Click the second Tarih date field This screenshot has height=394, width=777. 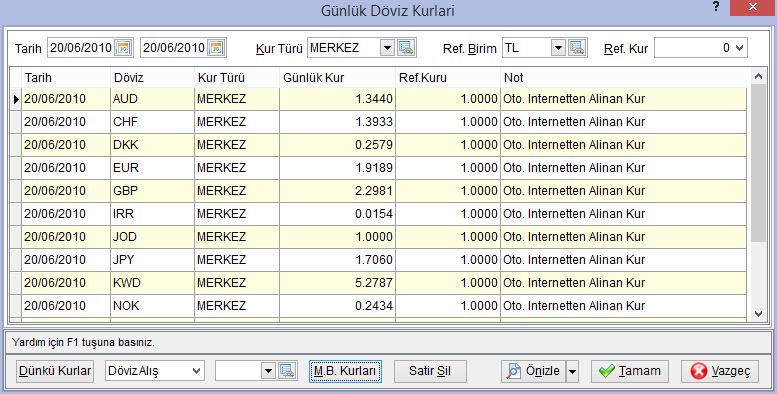point(175,48)
